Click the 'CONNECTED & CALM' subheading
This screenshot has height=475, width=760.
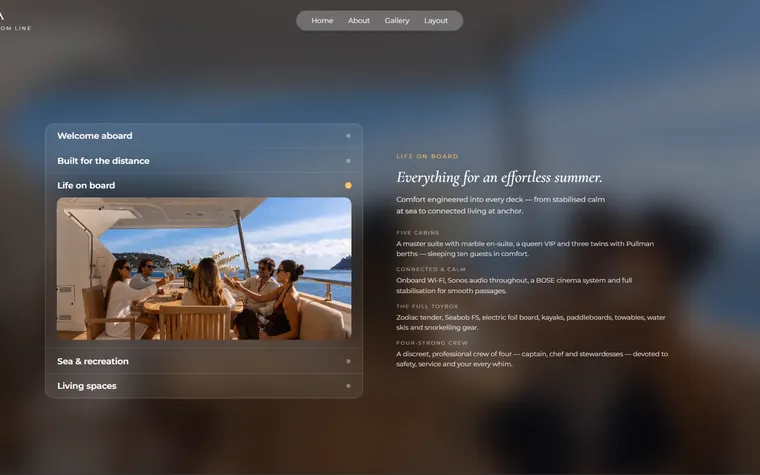pyautogui.click(x=430, y=269)
